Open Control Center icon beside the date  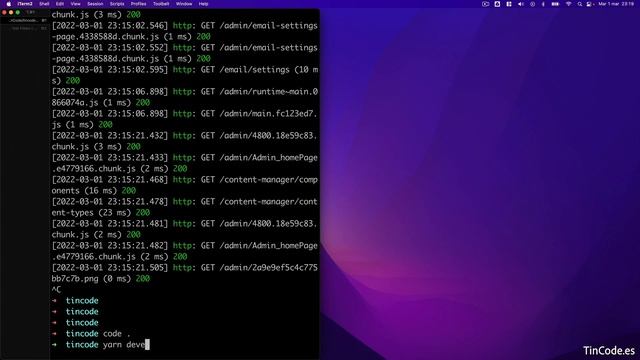589,4
